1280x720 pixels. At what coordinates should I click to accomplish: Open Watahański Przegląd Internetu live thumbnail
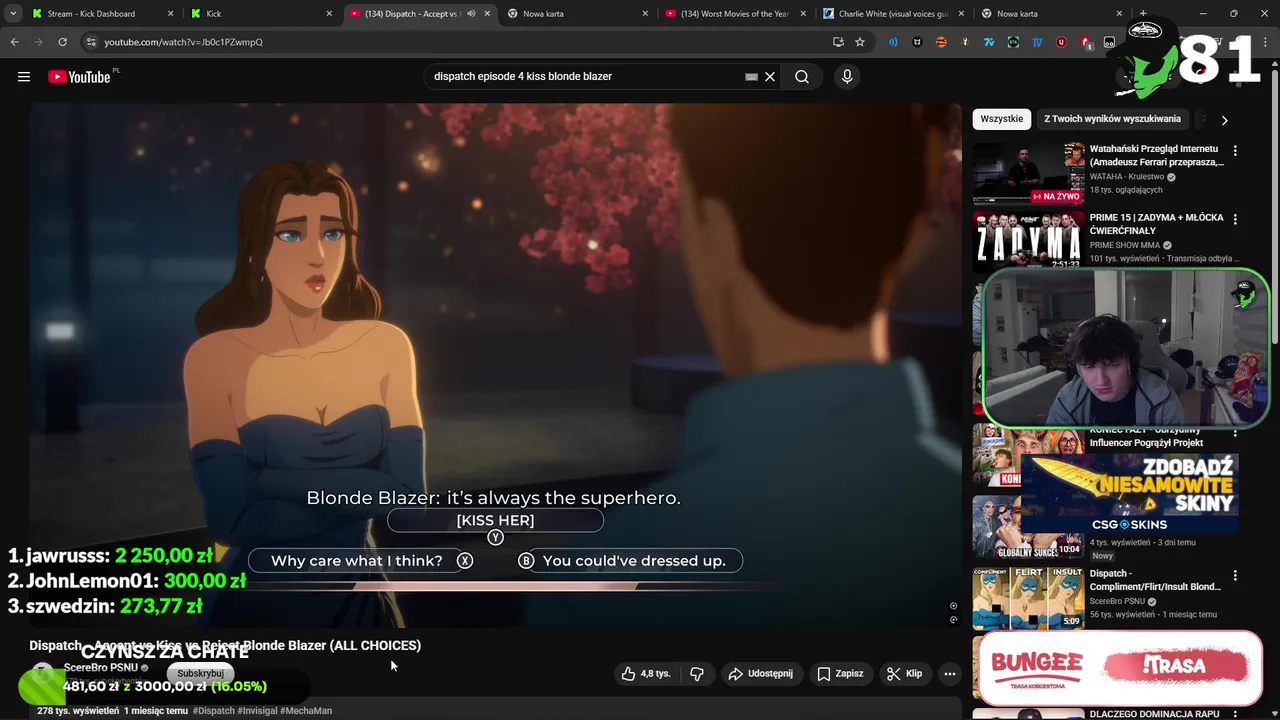coord(1028,173)
